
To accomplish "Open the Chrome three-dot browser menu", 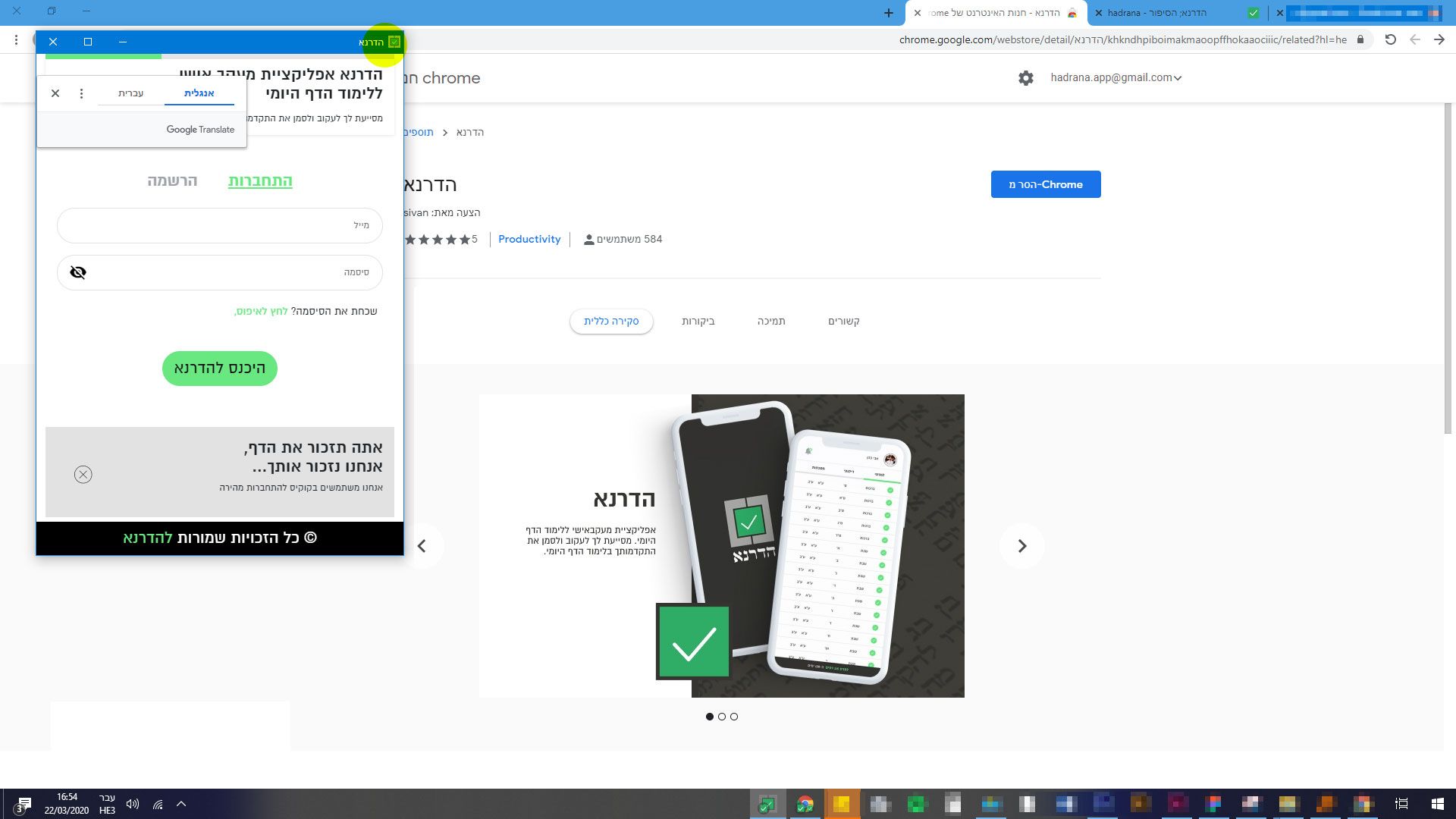I will click(16, 39).
